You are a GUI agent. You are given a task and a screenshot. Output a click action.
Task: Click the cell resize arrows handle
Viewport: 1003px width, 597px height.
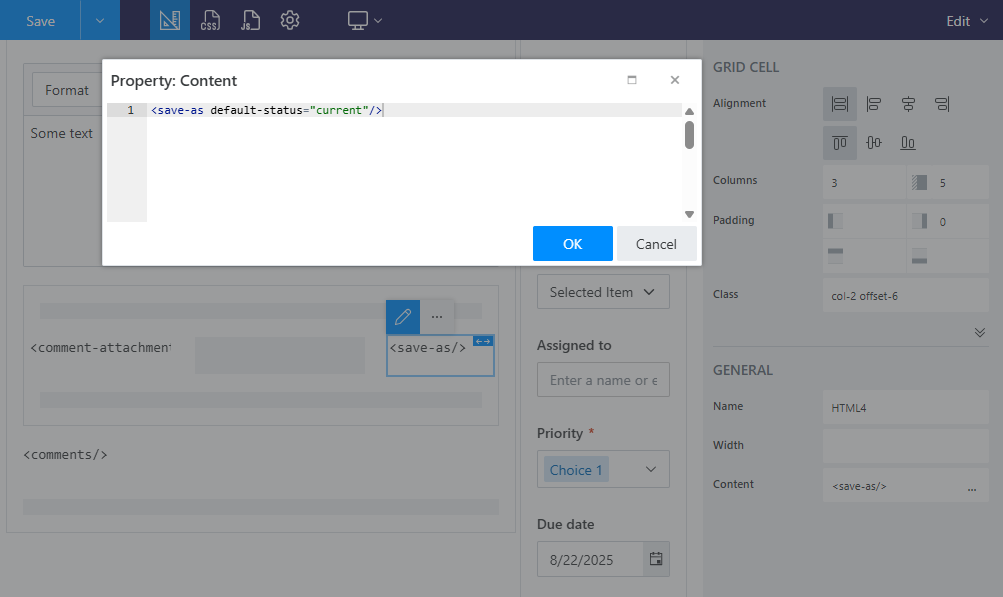483,341
